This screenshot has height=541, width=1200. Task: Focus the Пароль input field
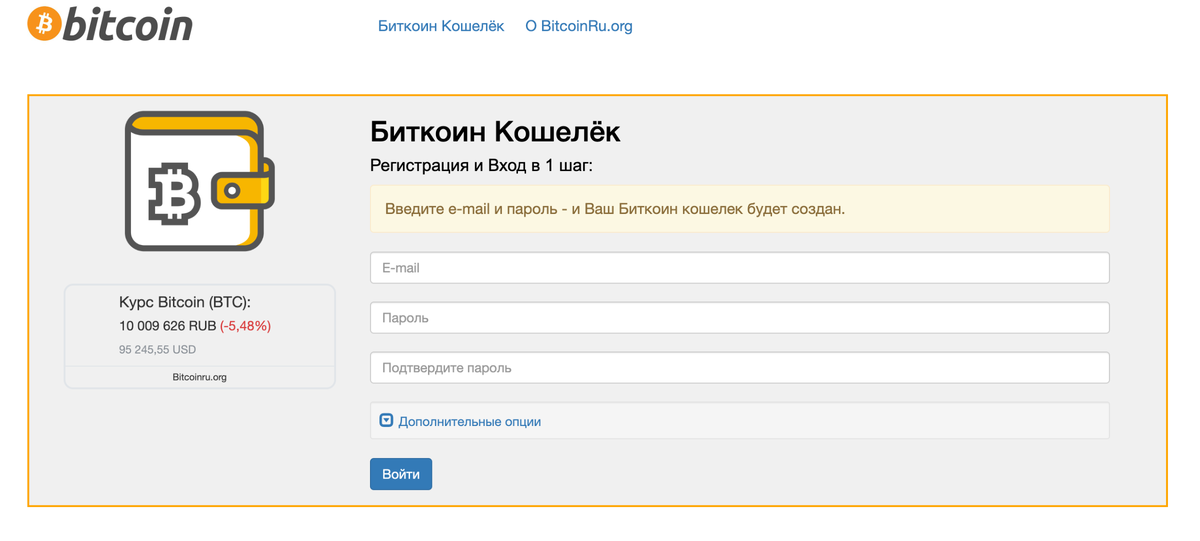[x=740, y=318]
